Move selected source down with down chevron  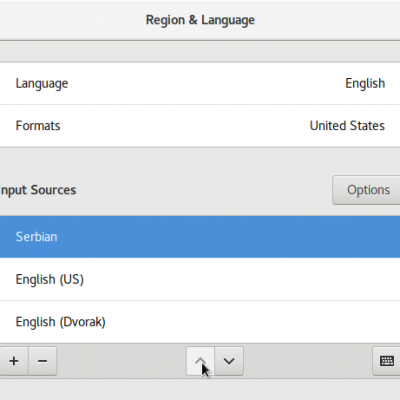tap(229, 361)
